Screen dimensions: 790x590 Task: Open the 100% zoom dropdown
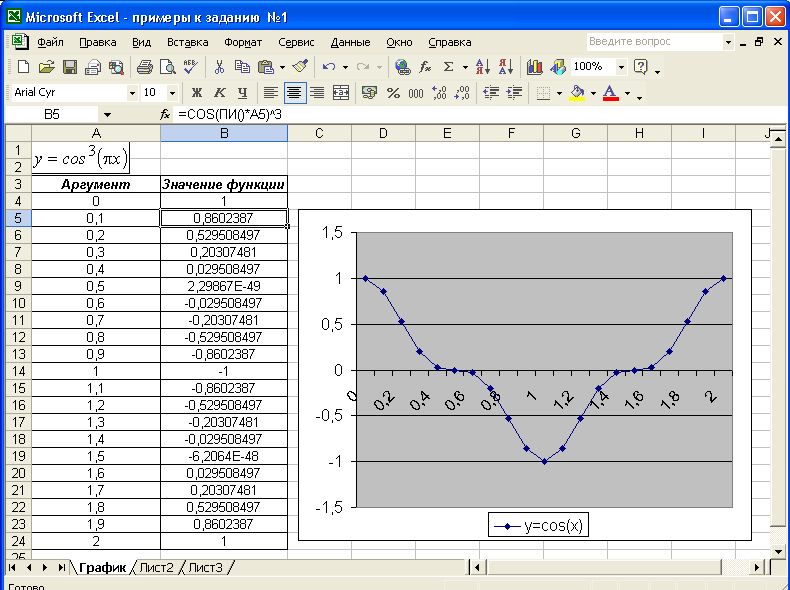coord(621,67)
